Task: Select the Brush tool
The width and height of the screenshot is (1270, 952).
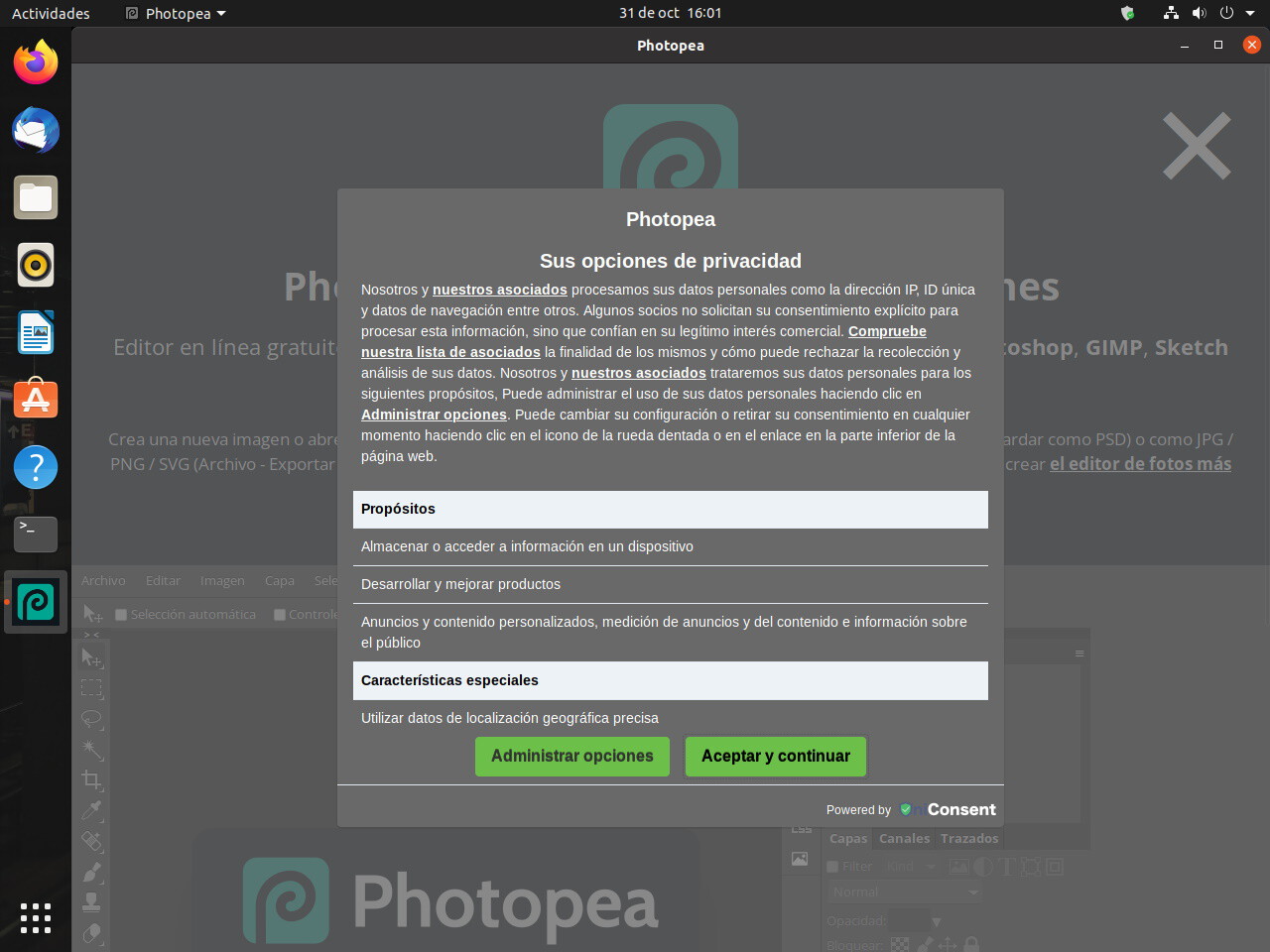Action: tap(91, 873)
